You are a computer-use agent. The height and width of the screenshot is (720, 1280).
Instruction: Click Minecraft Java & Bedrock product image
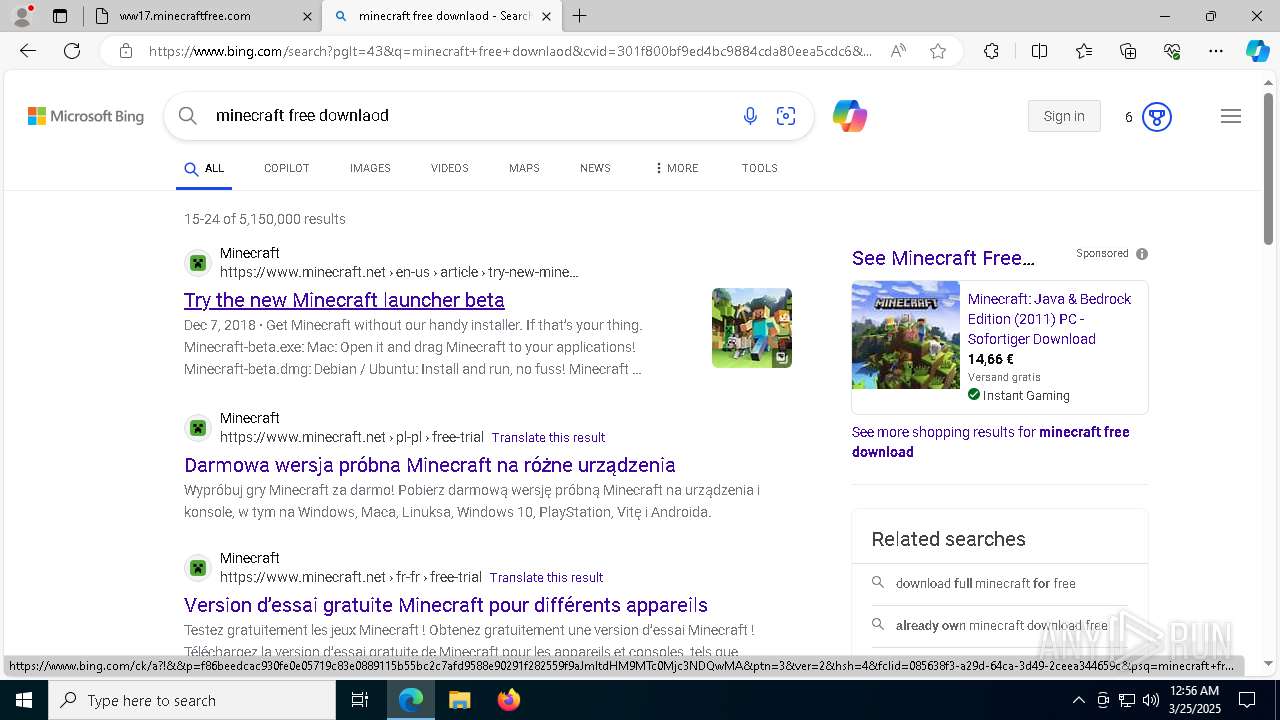tap(906, 335)
